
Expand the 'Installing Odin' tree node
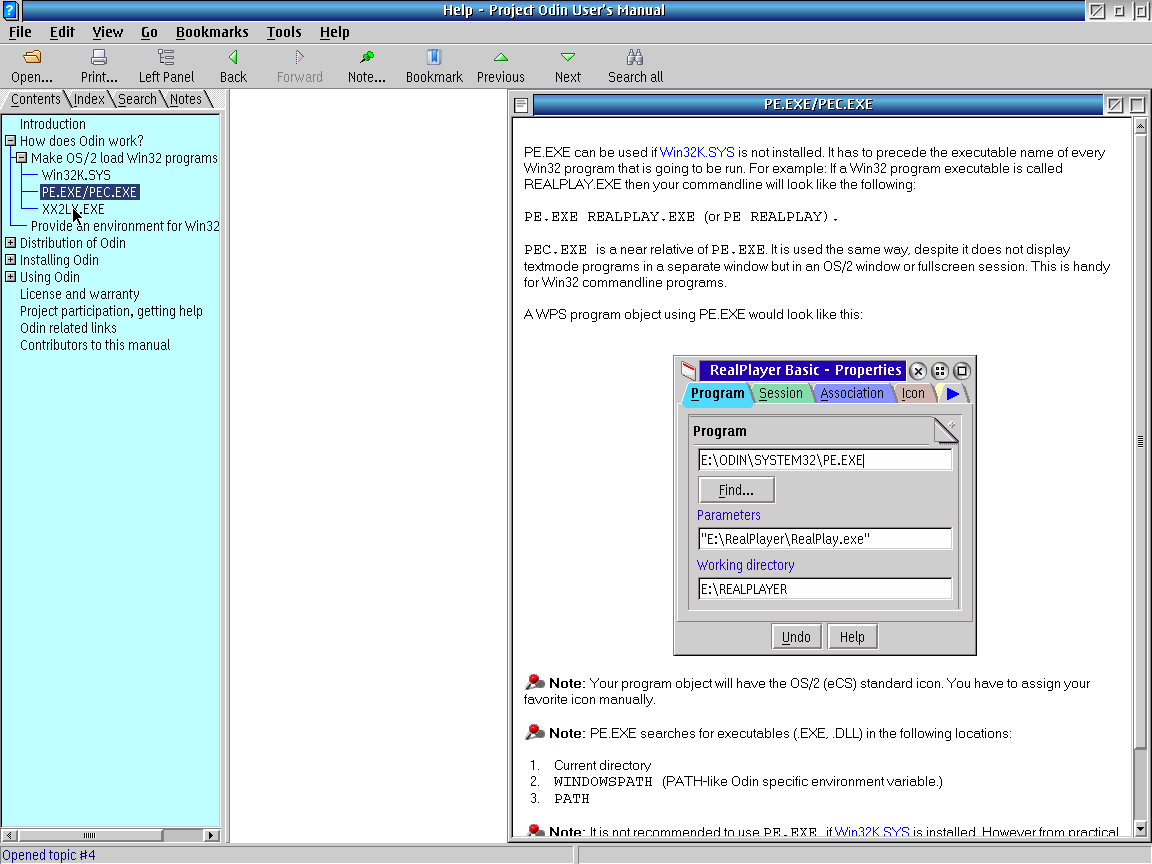(x=10, y=260)
